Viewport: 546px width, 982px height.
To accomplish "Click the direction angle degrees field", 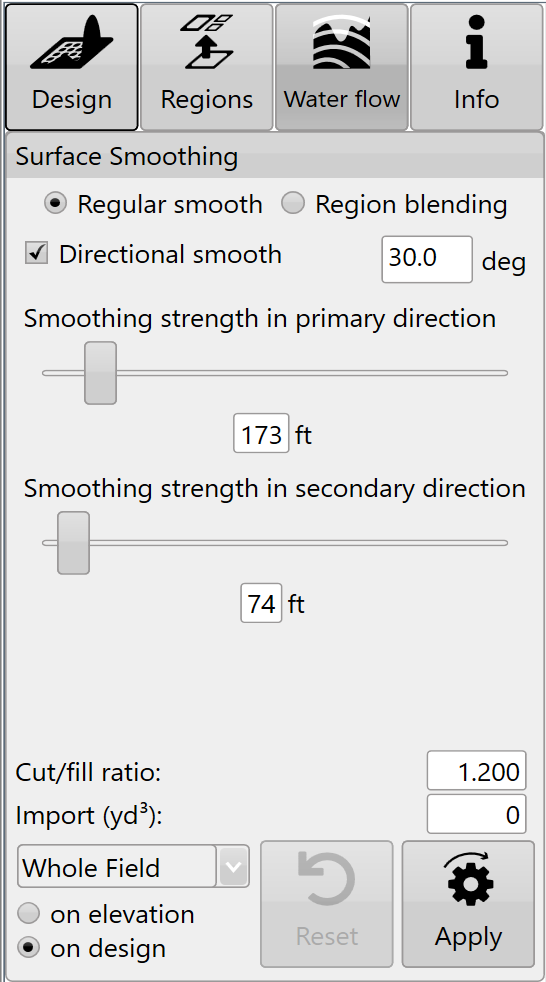I will pyautogui.click(x=427, y=259).
